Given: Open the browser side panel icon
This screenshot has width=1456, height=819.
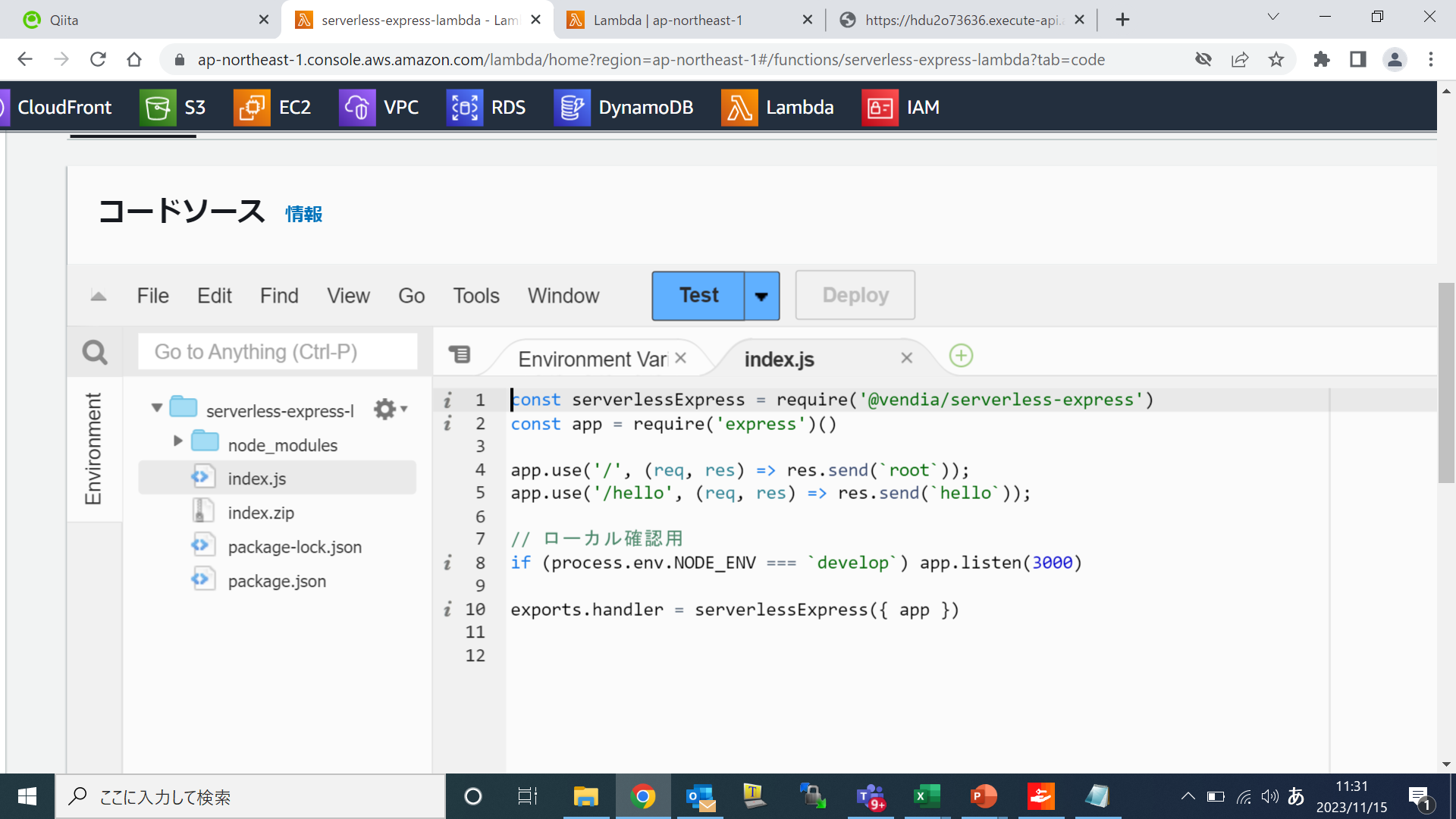Looking at the screenshot, I should tap(1358, 59).
